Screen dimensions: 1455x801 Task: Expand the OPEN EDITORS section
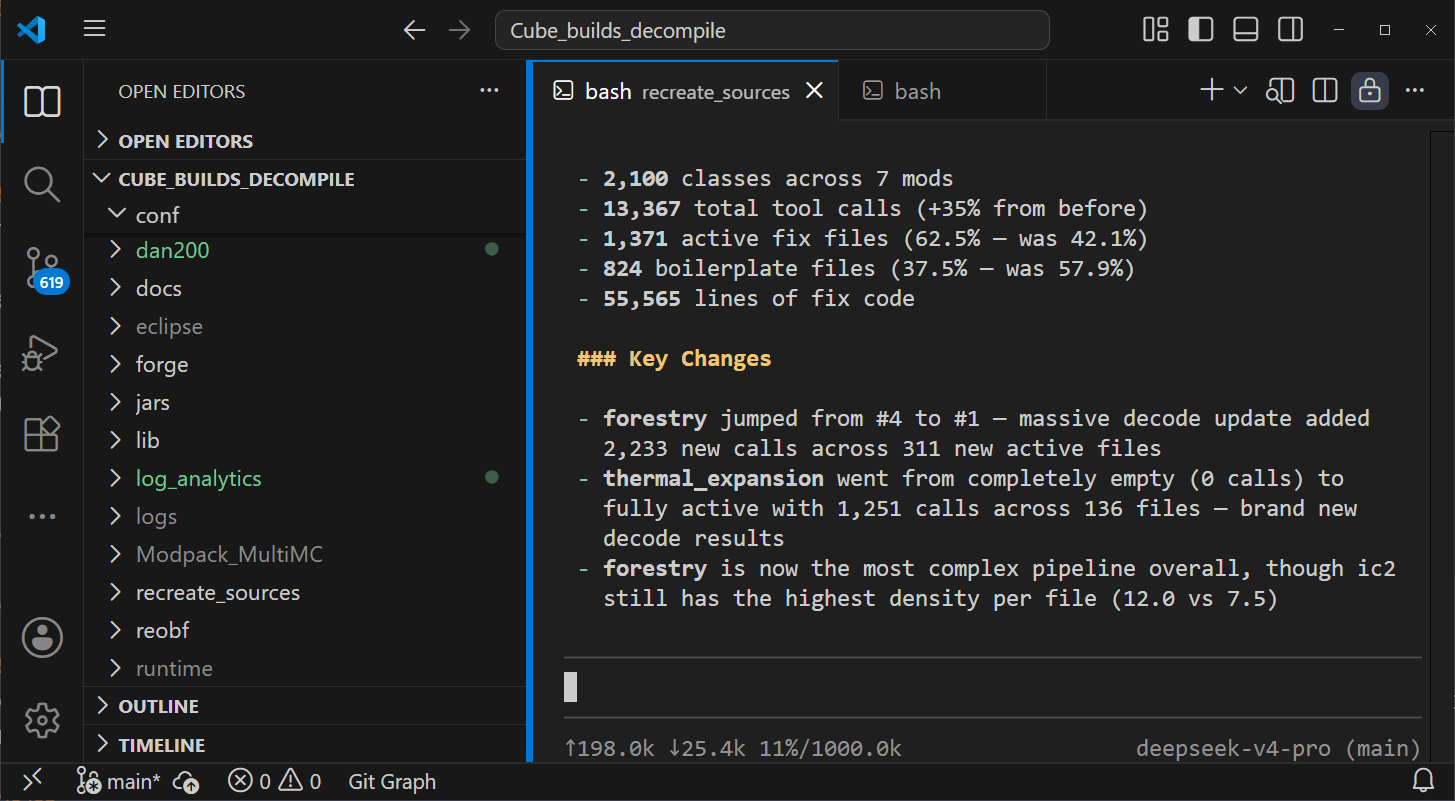coord(305,141)
